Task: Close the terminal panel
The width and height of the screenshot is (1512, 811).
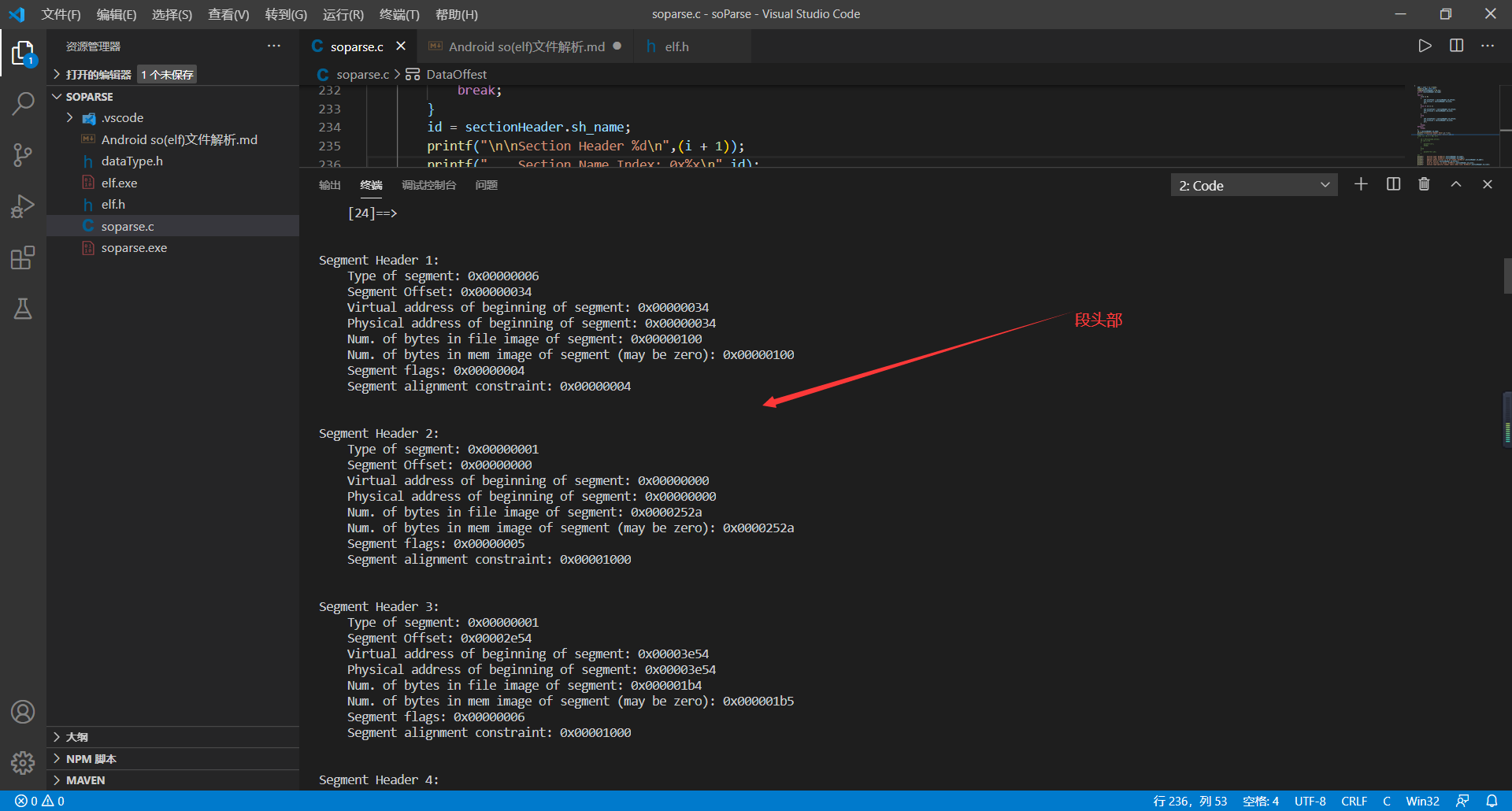Action: point(1487,184)
